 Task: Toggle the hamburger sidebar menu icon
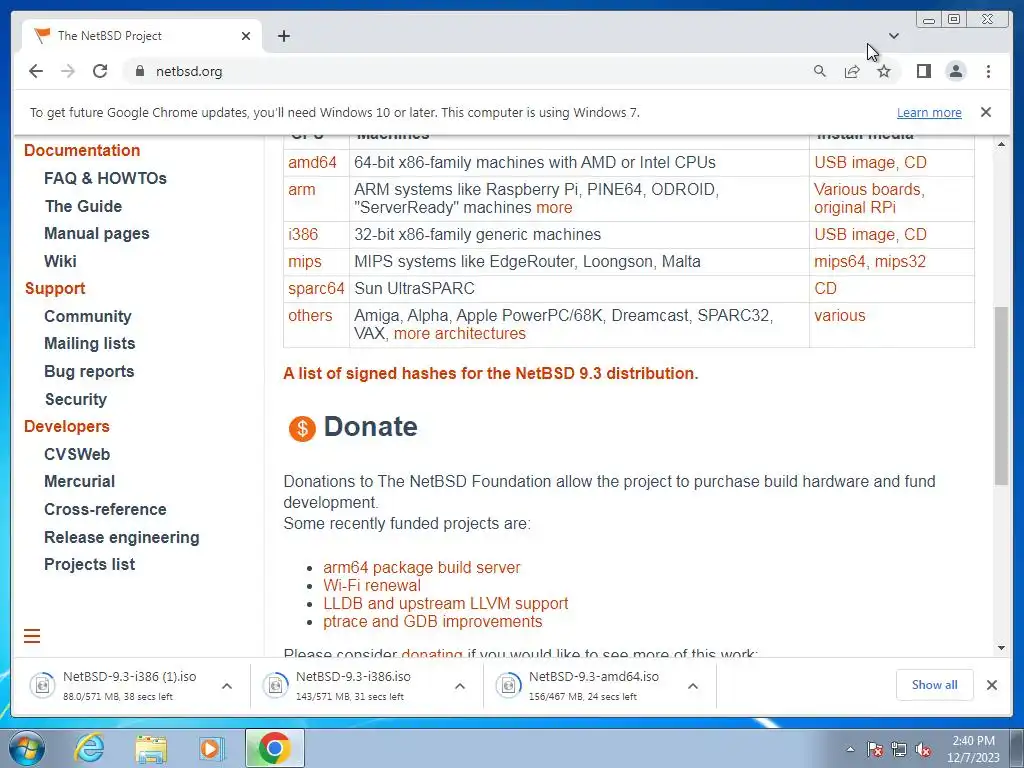tap(32, 636)
